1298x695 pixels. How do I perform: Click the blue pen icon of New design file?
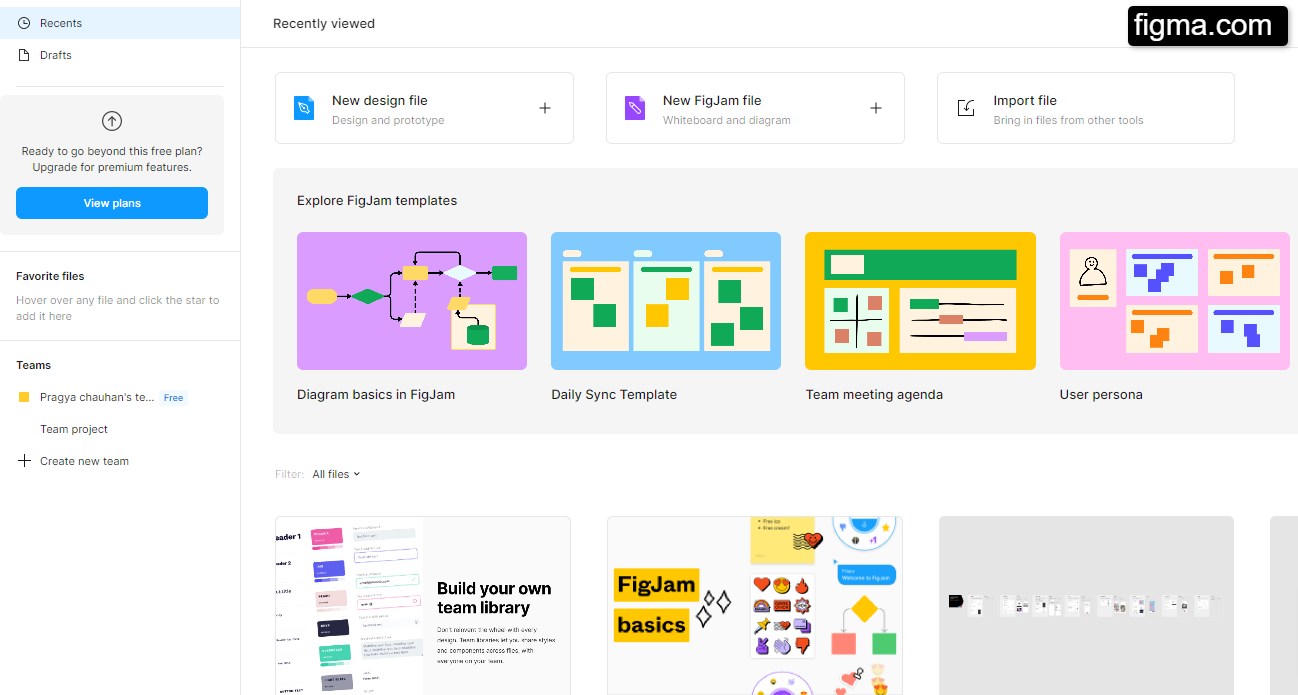pyautogui.click(x=304, y=108)
